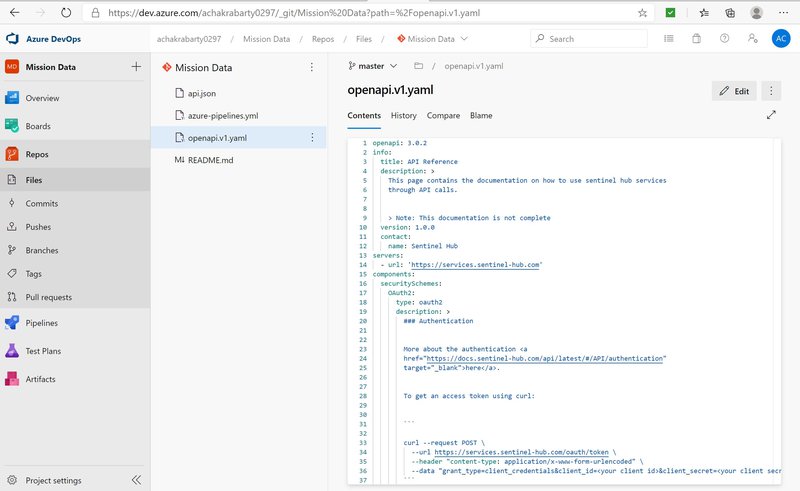Add new item with plus next to Mission Data
Image resolution: width=800 pixels, height=491 pixels.
136,66
